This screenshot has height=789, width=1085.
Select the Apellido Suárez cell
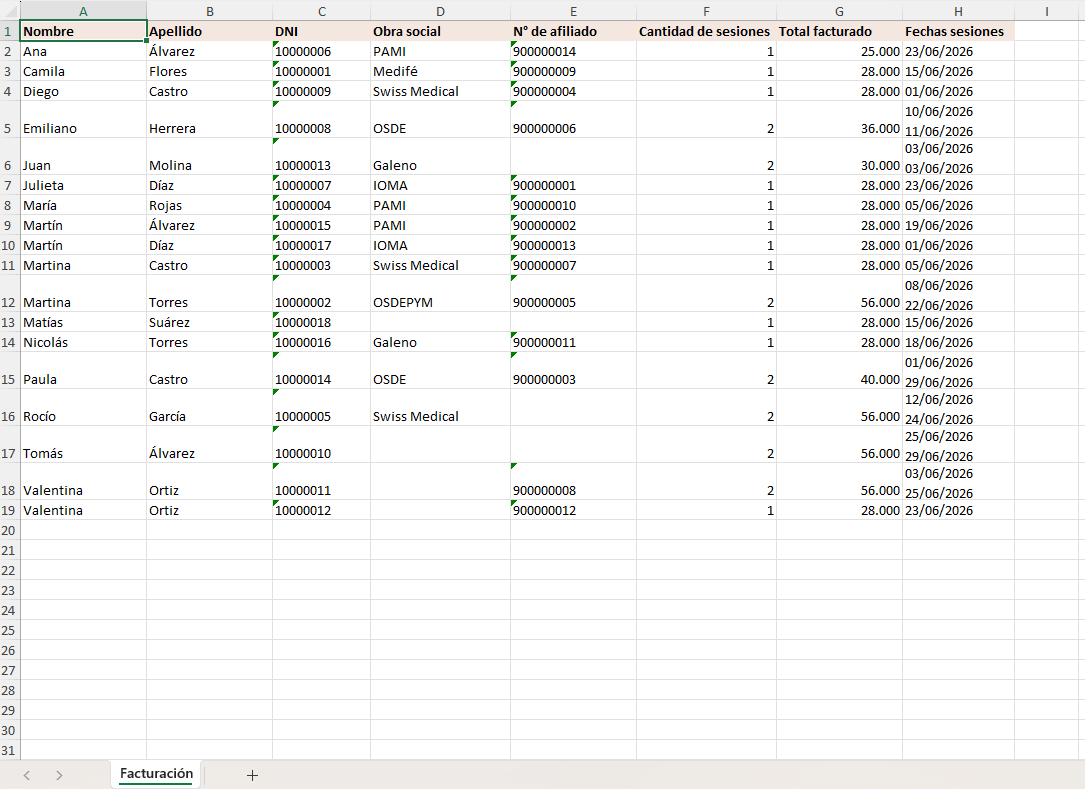[x=209, y=323]
